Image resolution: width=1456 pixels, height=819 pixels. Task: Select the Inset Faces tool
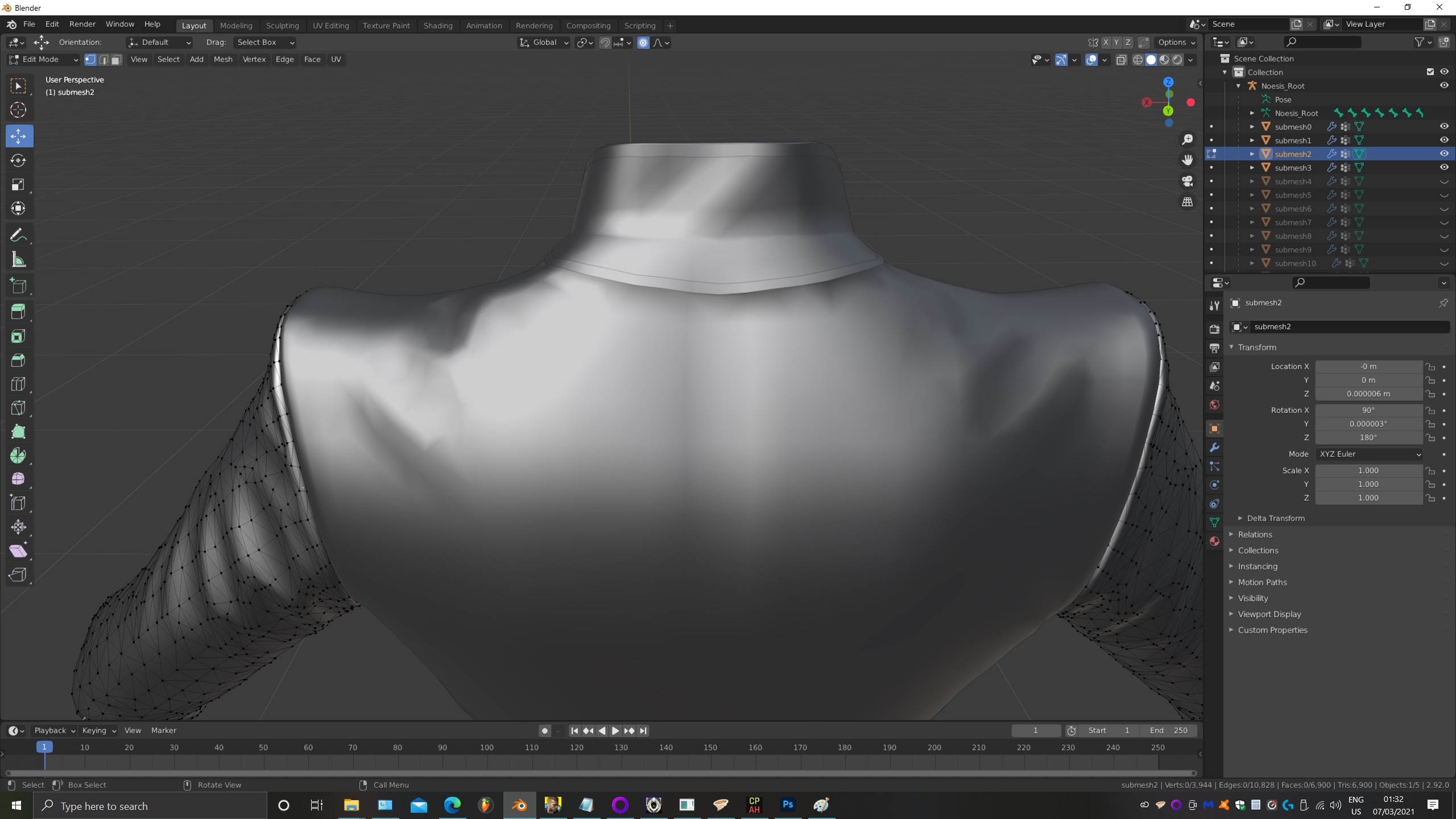pyautogui.click(x=18, y=336)
